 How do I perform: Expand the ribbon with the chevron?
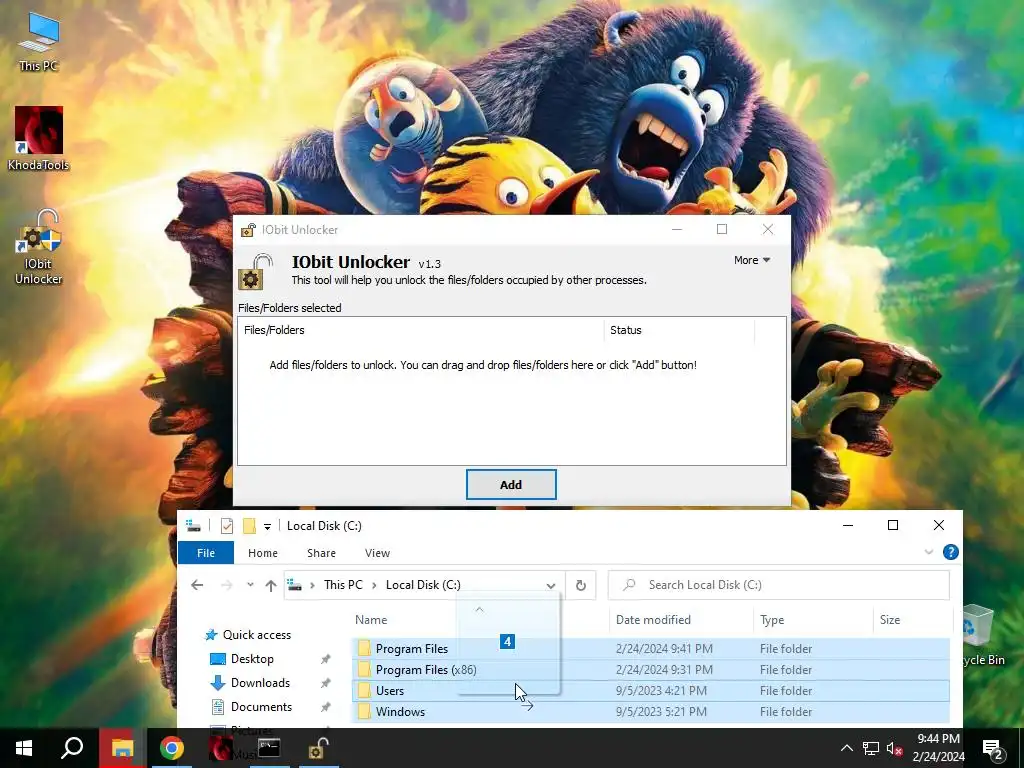(x=929, y=552)
